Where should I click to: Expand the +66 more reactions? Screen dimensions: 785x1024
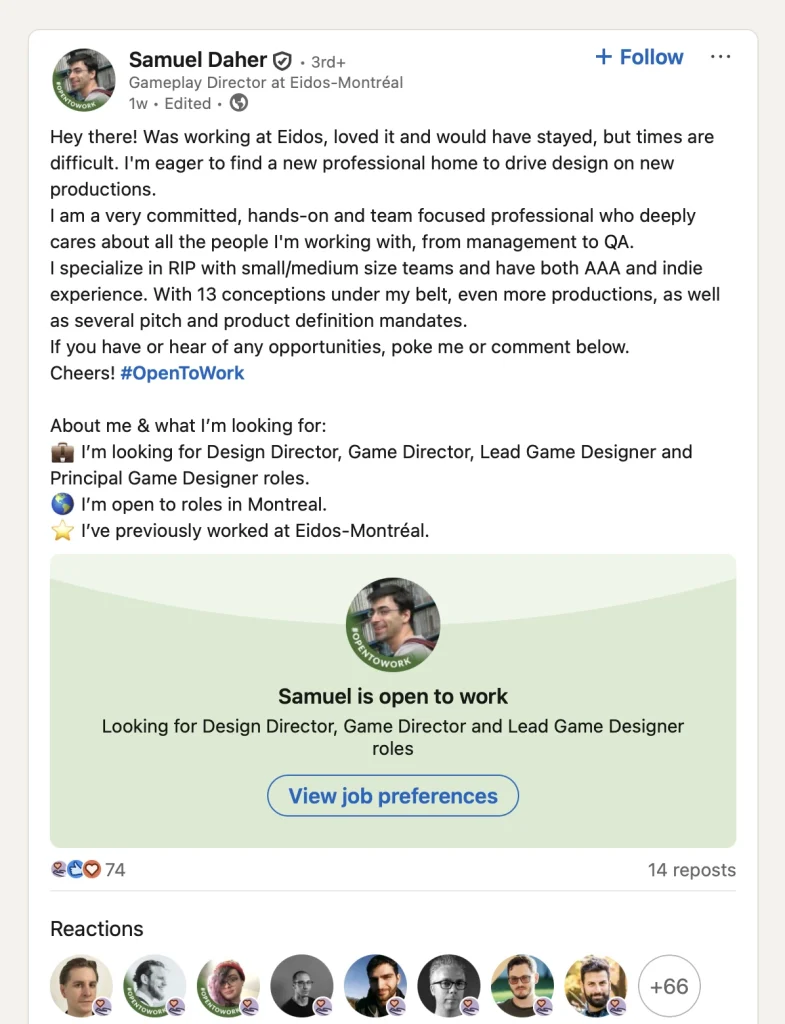pyautogui.click(x=669, y=986)
